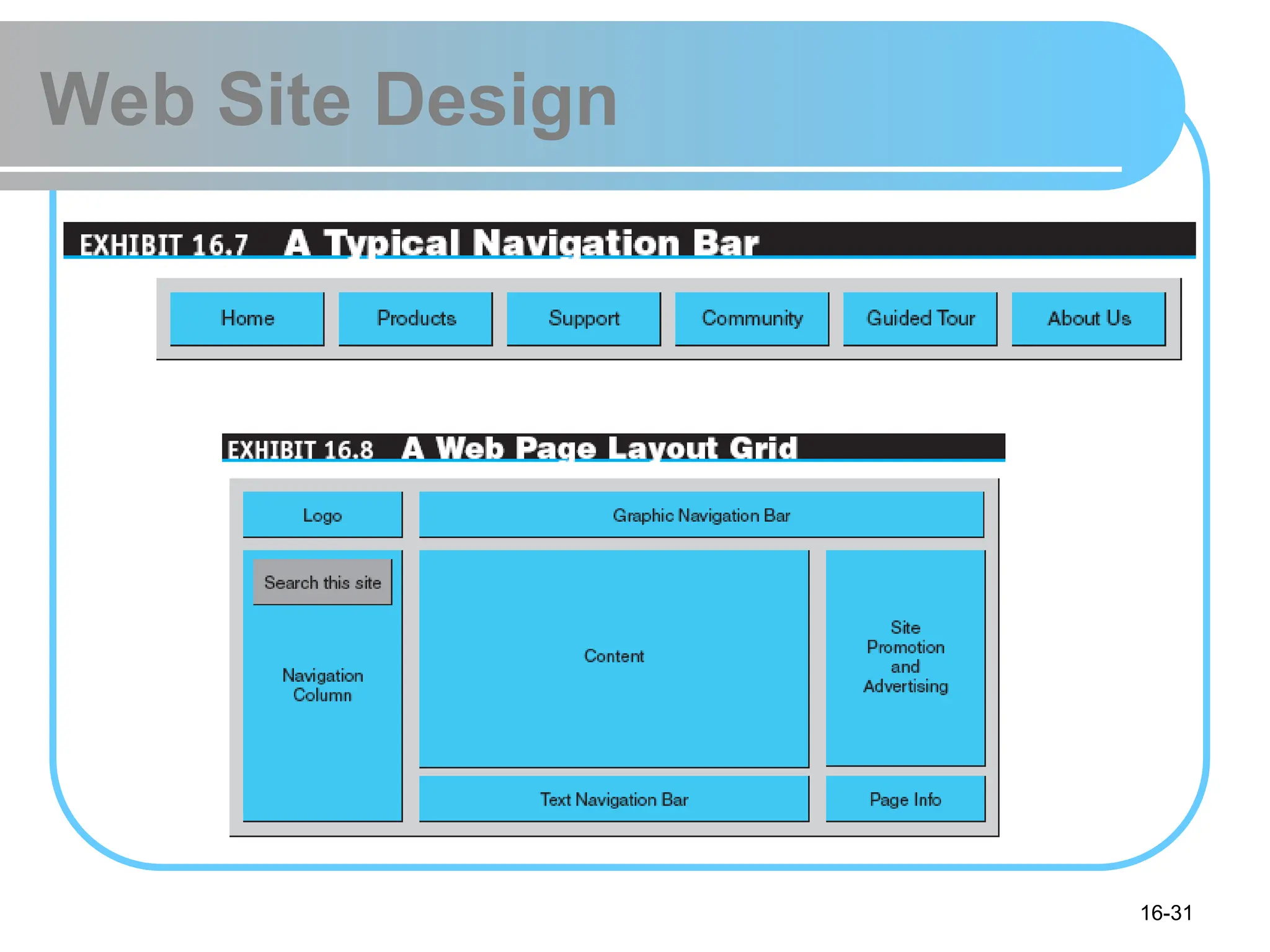This screenshot has width=1270, height=952.
Task: Go to the Community navigation button
Action: (x=752, y=319)
